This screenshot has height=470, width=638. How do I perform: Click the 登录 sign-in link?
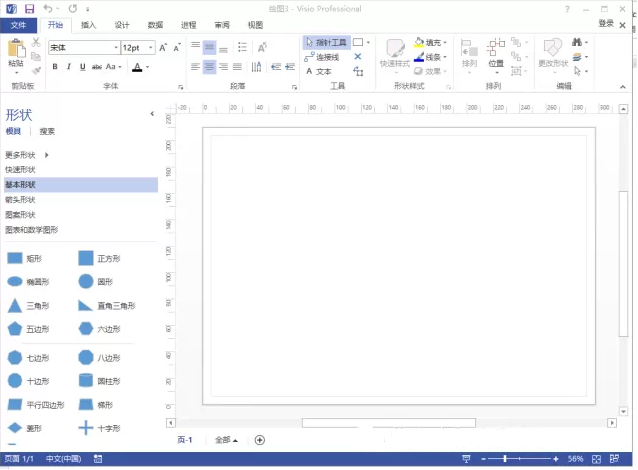606,23
